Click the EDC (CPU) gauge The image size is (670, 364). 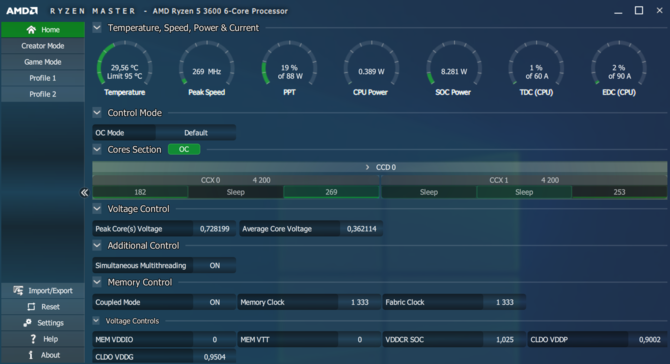tap(619, 68)
